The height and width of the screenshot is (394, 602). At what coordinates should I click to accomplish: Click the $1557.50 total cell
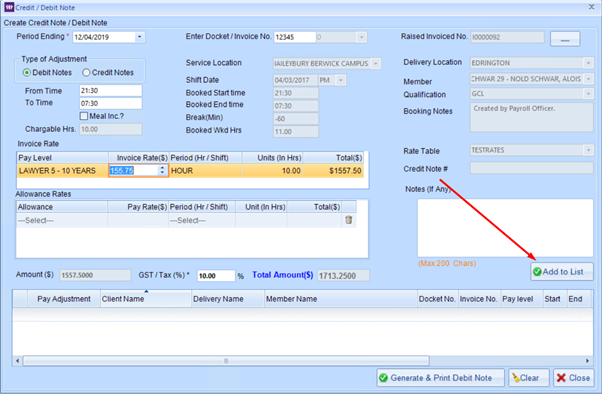[333, 171]
